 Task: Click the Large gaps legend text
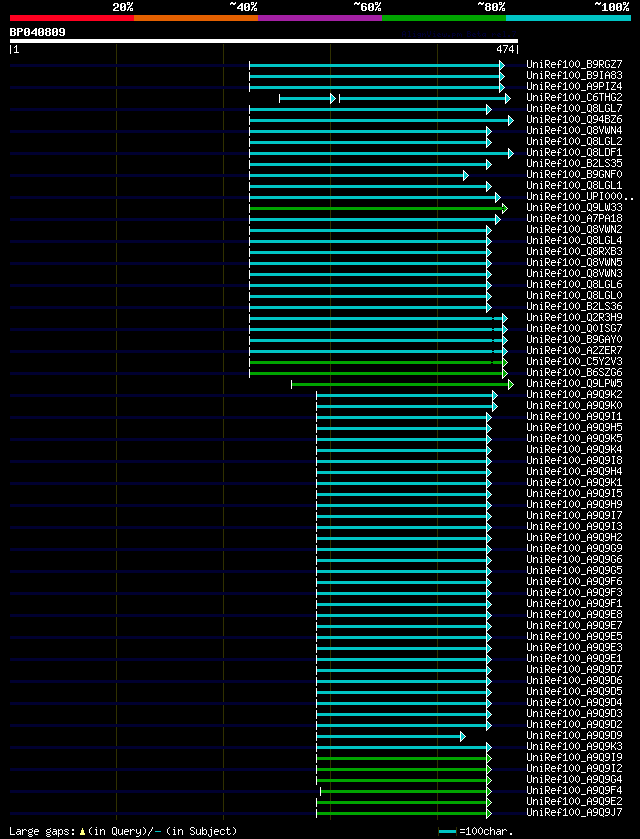tap(123, 831)
